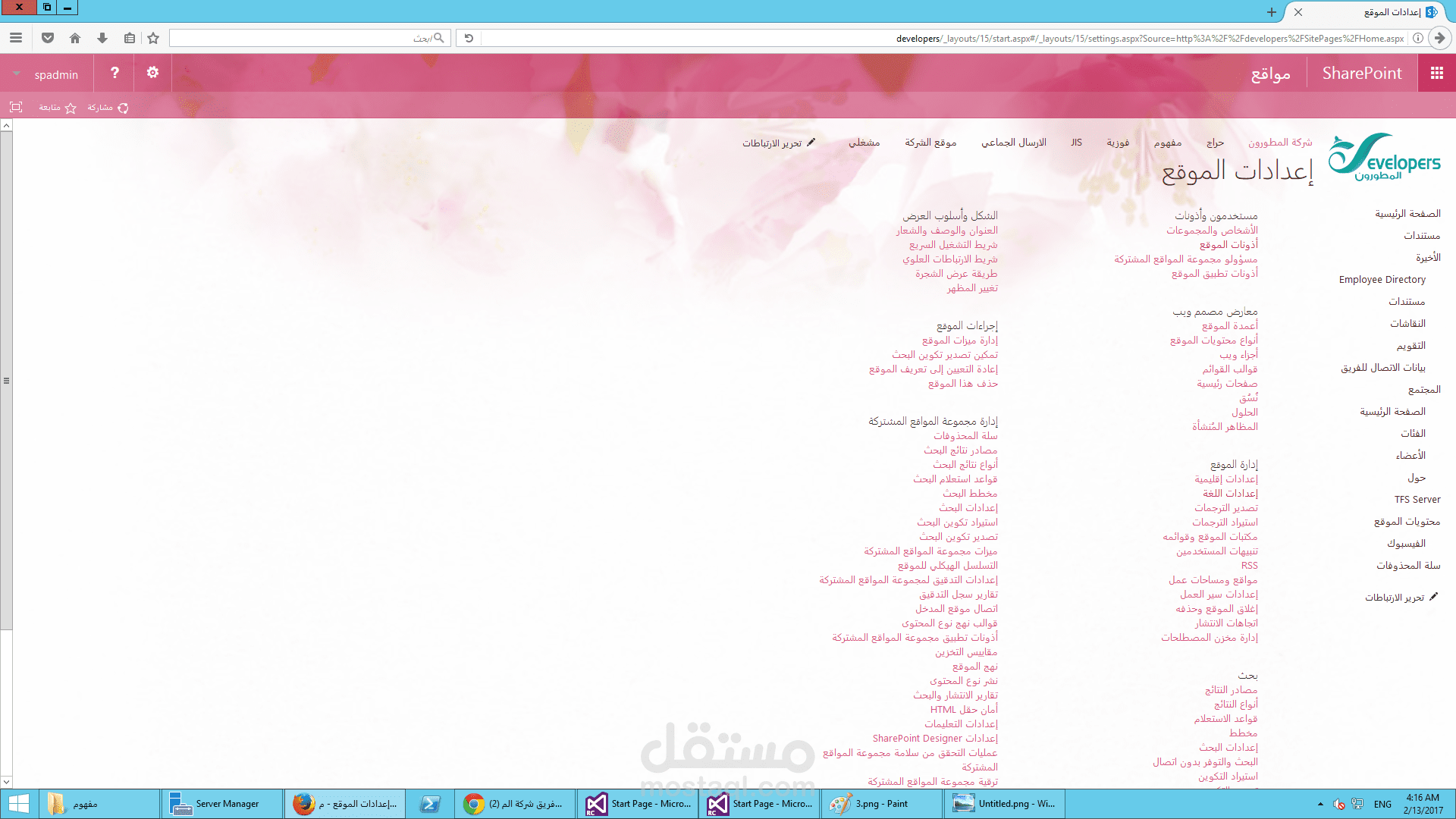The height and width of the screenshot is (819, 1456).
Task: Click the focus on content icon
Action: pos(16,107)
